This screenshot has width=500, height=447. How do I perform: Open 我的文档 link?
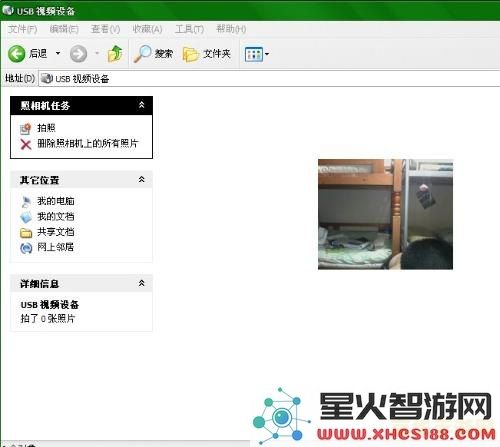pyautogui.click(x=56, y=216)
